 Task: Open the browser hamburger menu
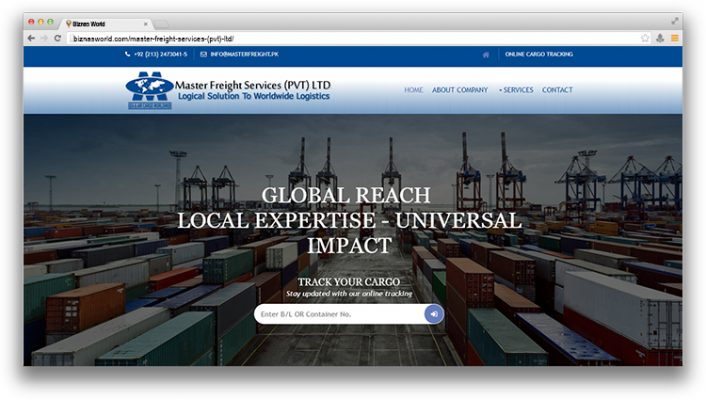point(674,38)
